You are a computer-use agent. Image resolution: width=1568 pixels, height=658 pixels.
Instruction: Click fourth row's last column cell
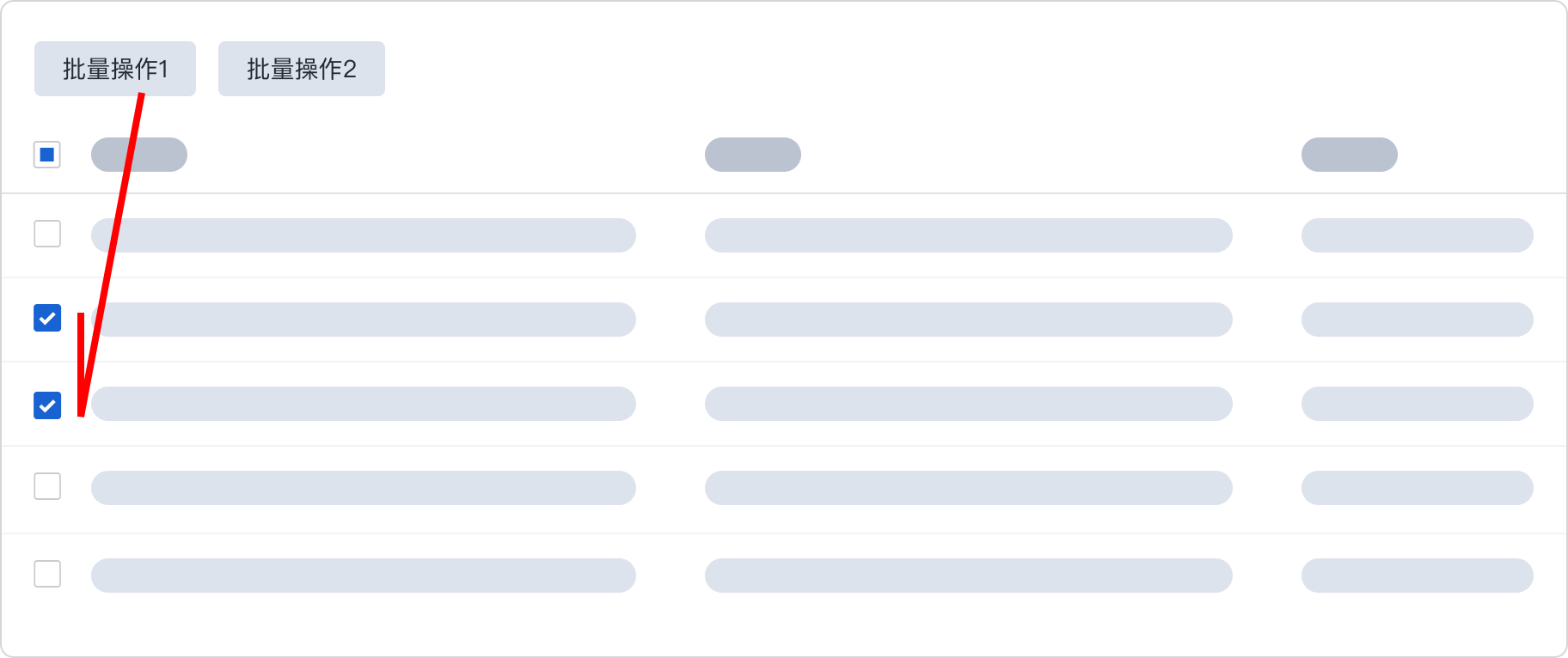pos(1417,488)
